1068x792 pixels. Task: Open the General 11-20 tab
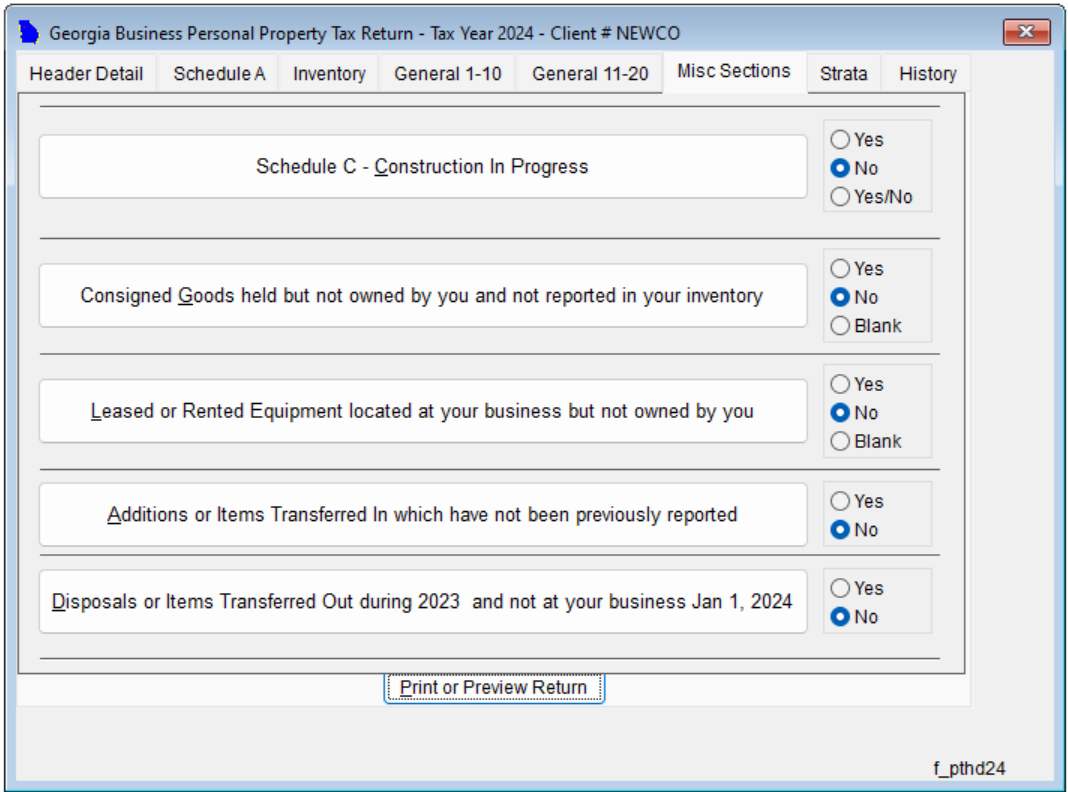click(x=590, y=74)
